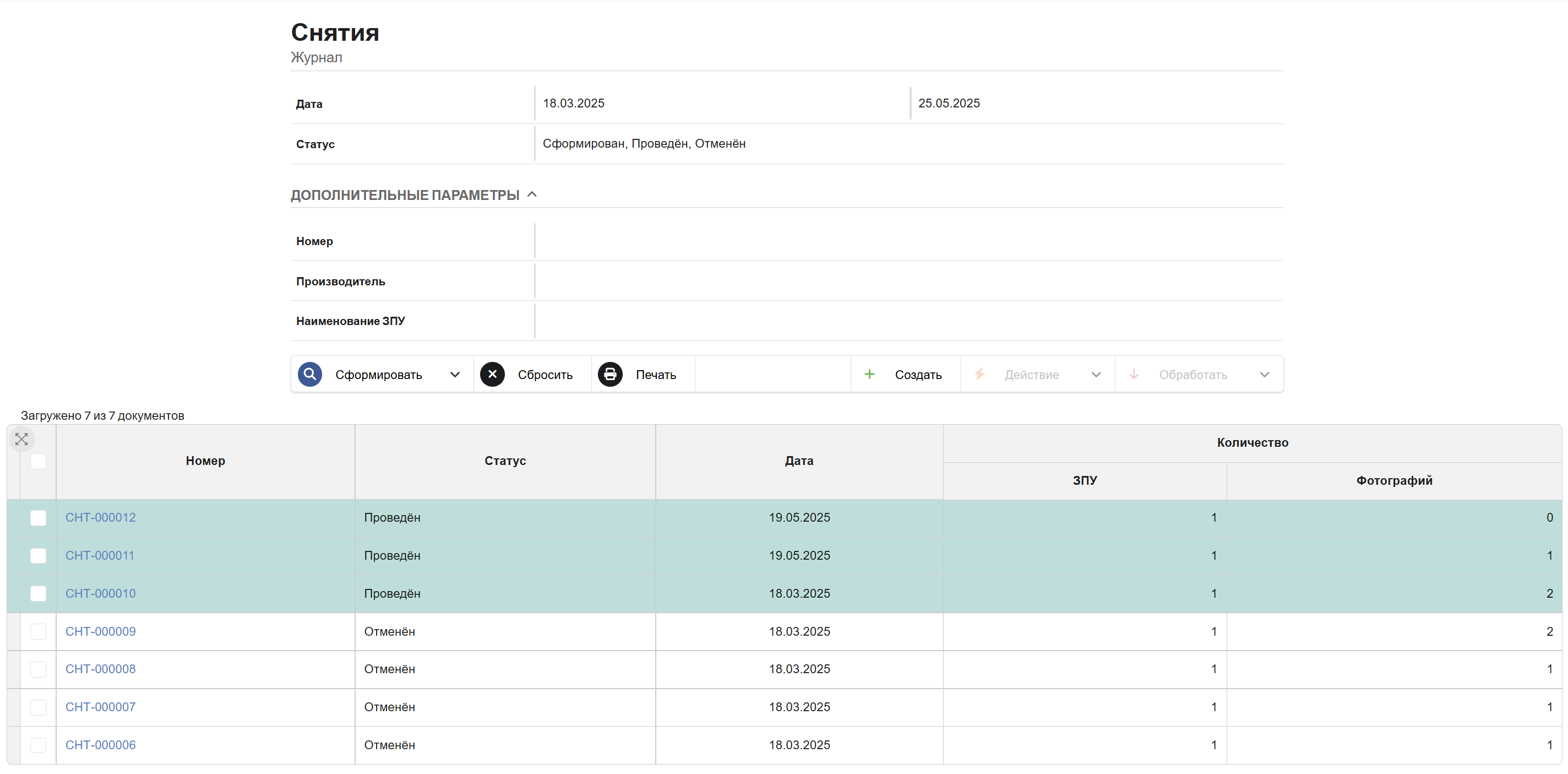Open document link СНТ-000008
The height and width of the screenshot is (774, 1568).
coord(100,669)
